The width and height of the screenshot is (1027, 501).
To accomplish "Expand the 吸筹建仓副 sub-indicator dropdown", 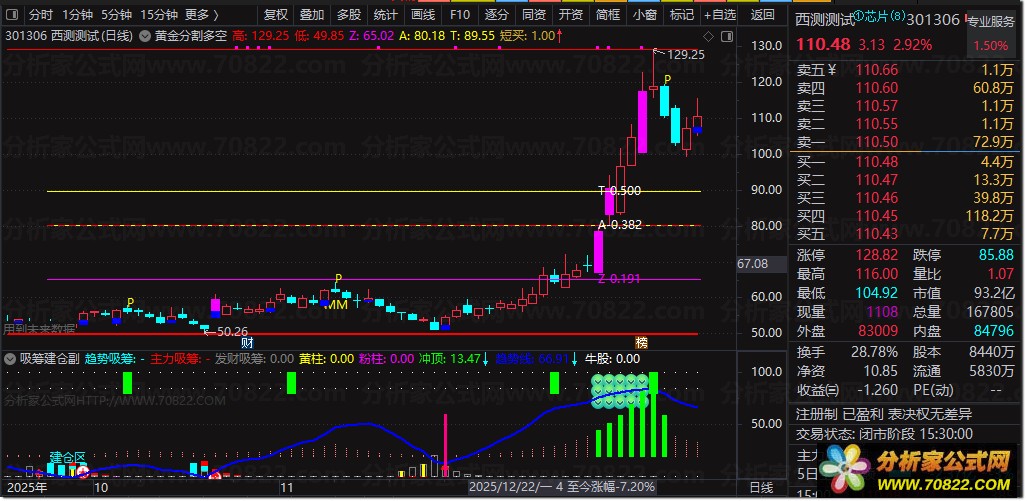I will 10,358.
